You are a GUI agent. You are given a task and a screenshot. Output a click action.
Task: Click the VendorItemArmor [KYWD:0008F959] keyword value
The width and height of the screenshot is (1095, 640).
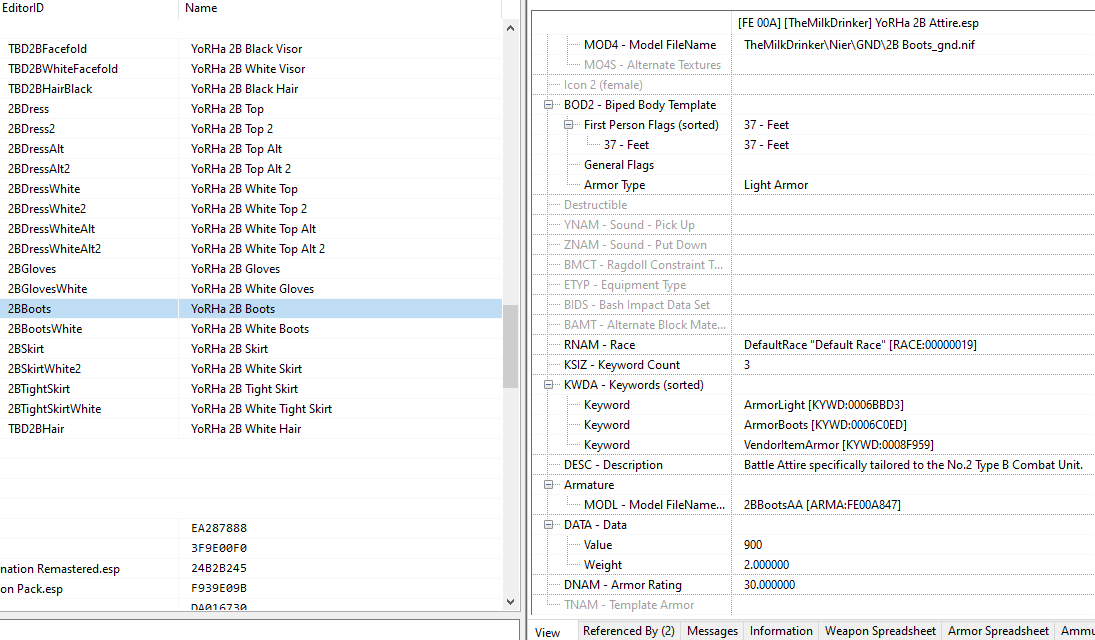tap(838, 445)
